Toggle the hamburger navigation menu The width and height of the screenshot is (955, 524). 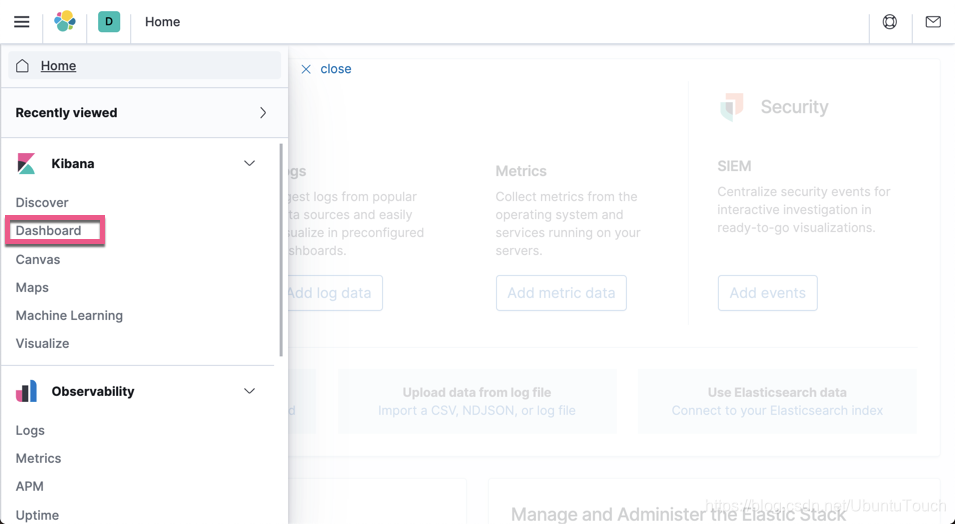[x=21, y=22]
